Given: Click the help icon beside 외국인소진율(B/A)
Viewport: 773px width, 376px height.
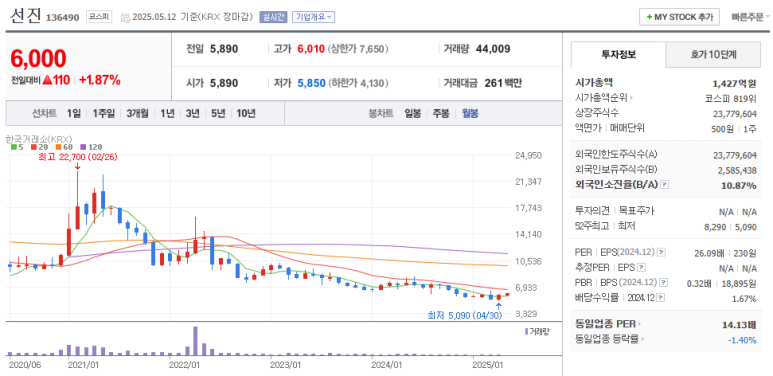Looking at the screenshot, I should click(x=665, y=184).
